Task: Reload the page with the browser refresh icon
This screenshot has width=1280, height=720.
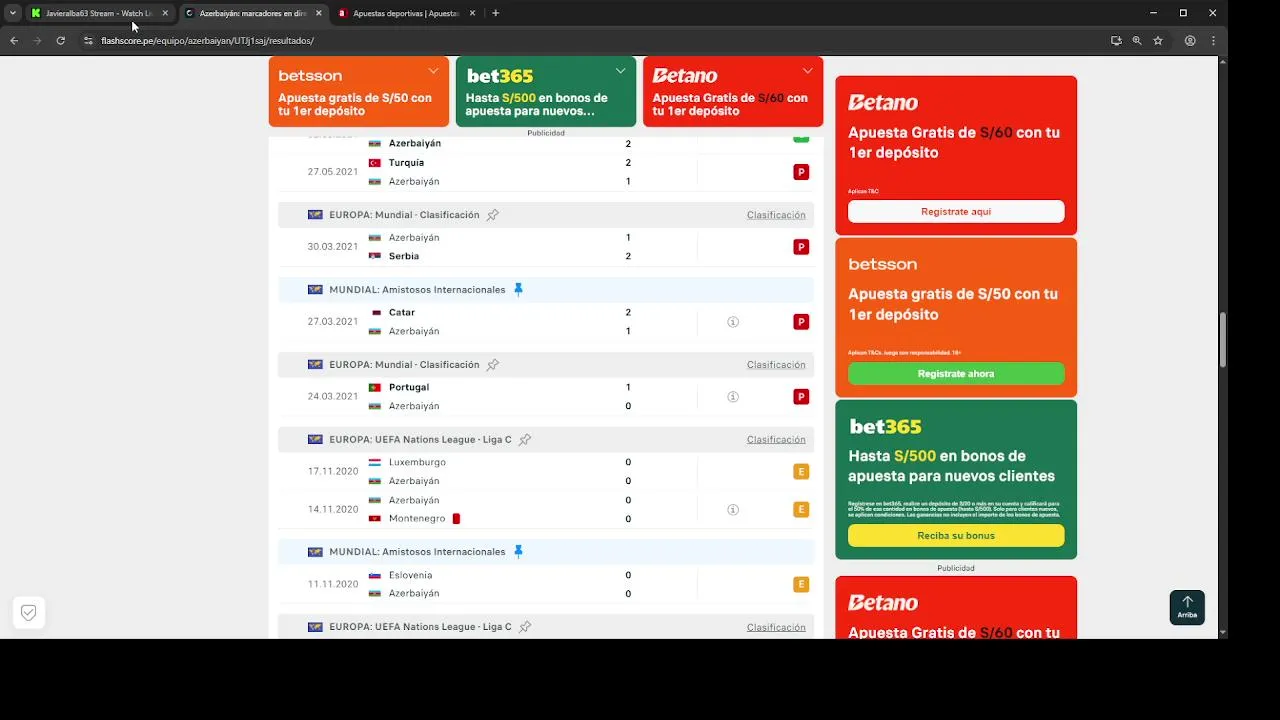Action: (61, 41)
